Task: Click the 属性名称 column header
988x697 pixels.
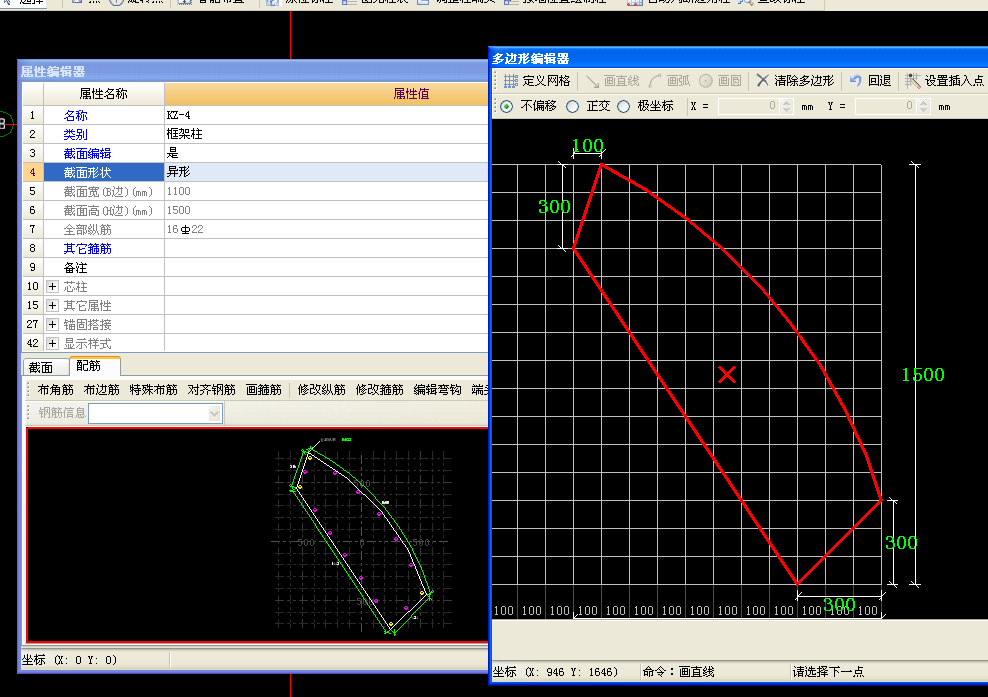Action: 103,94
